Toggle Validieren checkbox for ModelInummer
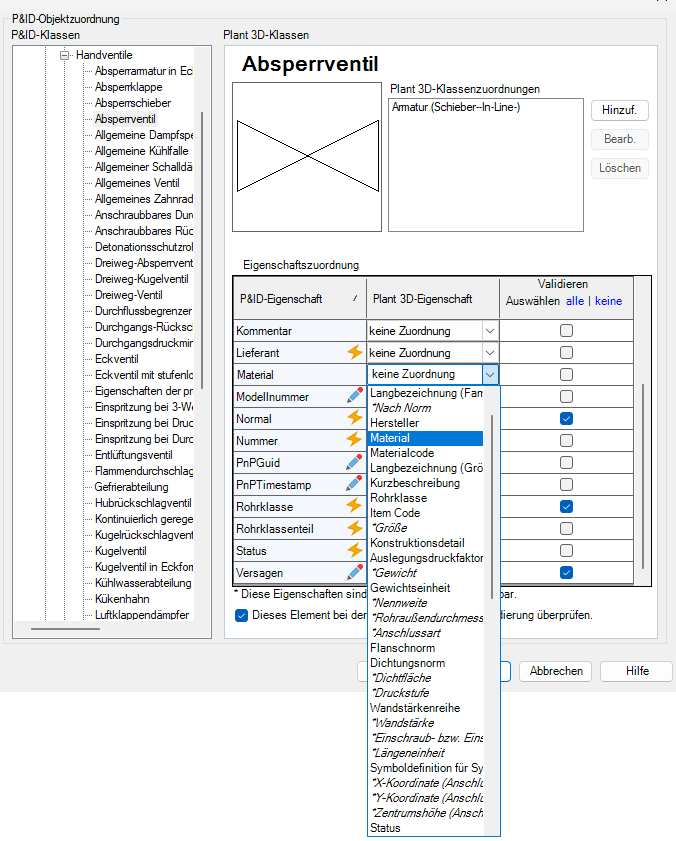676x841 pixels. (566, 396)
